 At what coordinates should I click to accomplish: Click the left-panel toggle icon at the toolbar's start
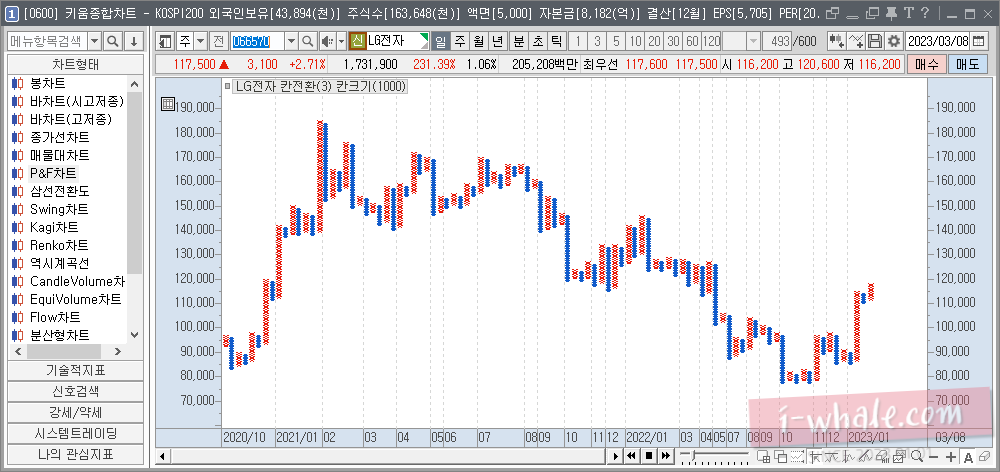166,41
